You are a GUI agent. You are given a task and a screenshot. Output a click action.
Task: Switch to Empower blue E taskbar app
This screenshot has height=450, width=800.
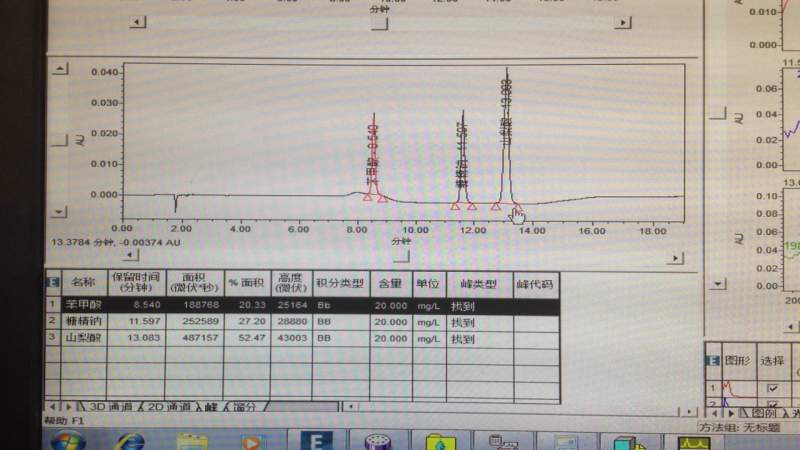316,441
